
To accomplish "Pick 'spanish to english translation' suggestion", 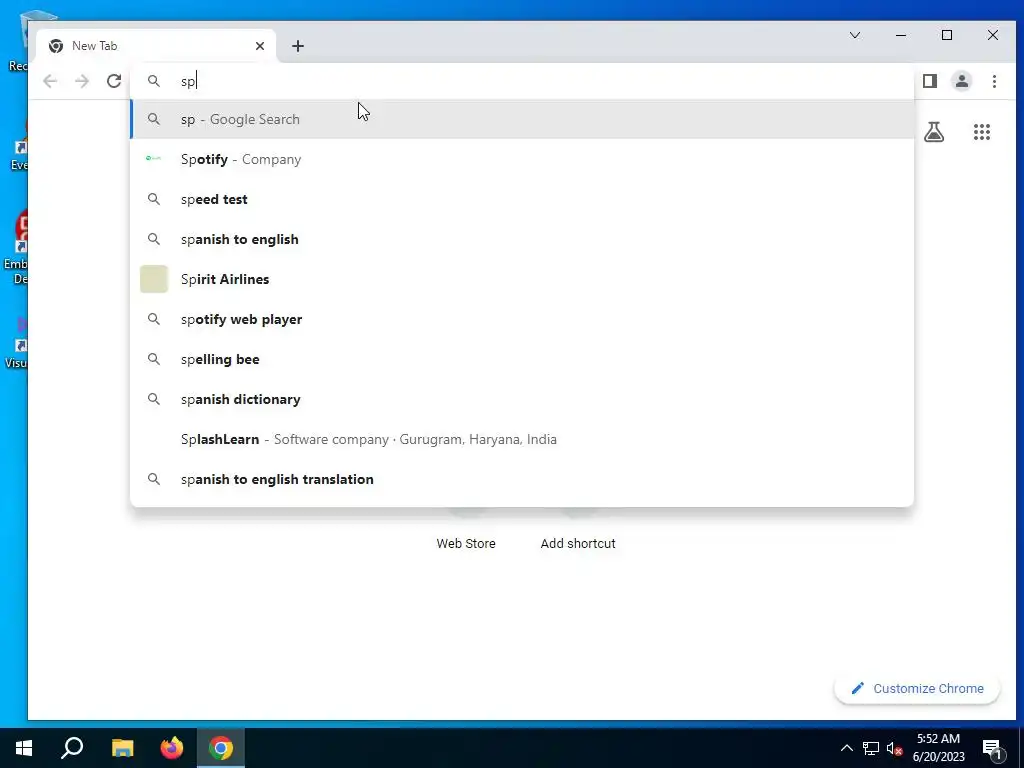I will click(522, 479).
